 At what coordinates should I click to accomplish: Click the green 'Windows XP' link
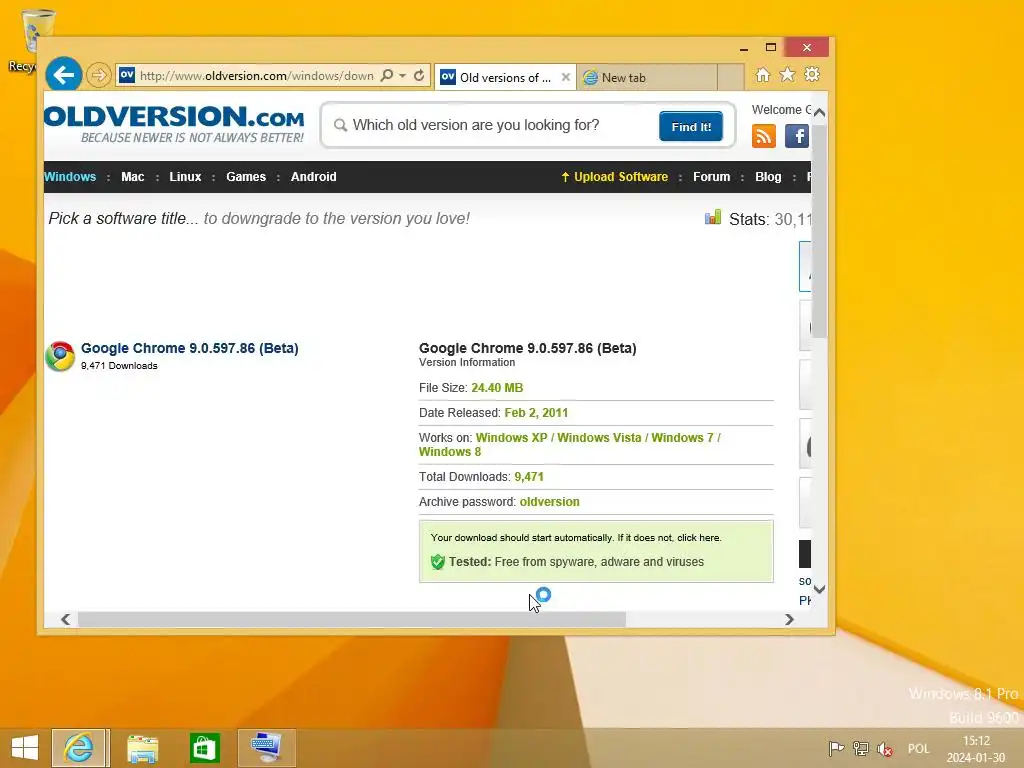[511, 438]
